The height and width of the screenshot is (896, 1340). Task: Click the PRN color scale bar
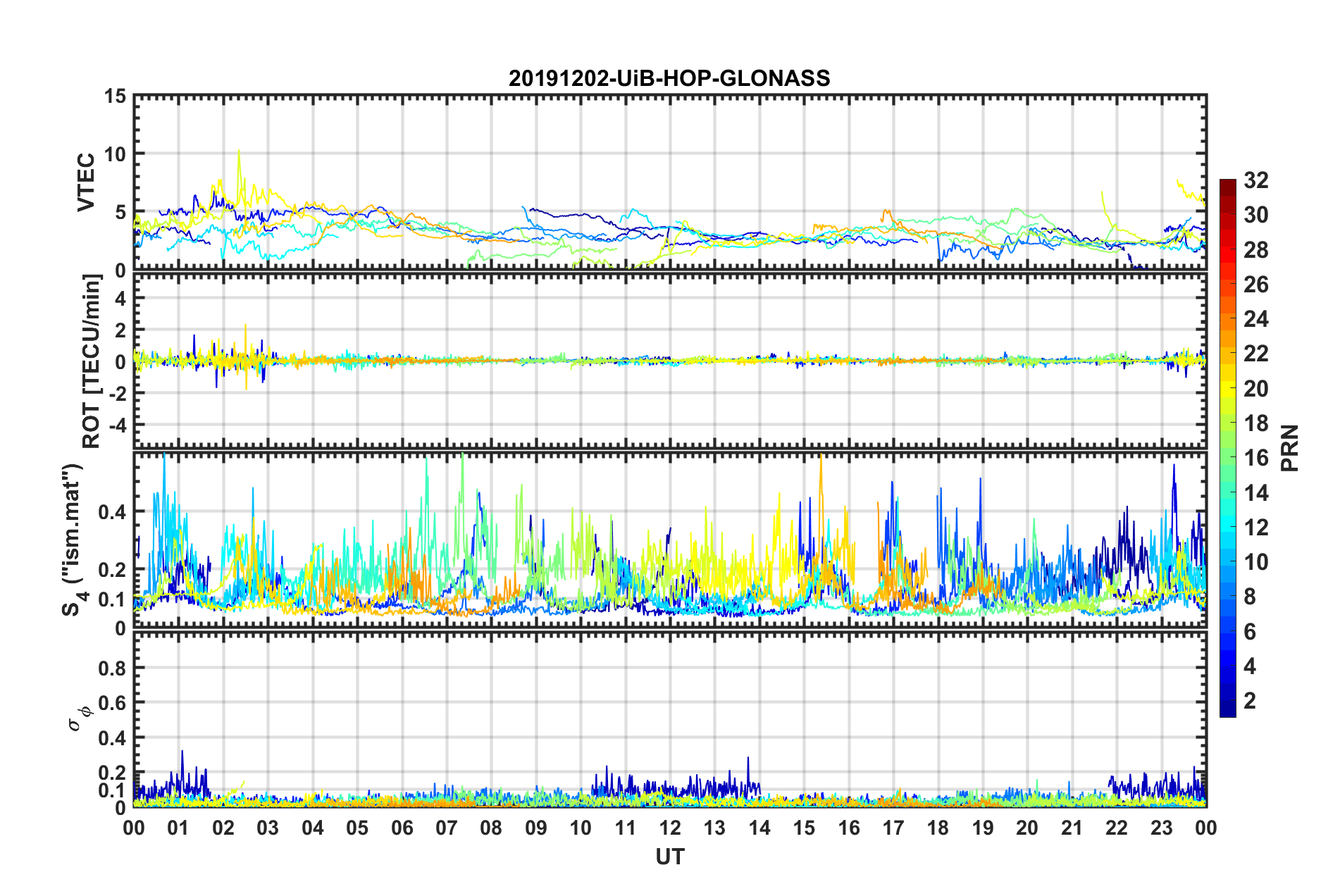[1227, 448]
